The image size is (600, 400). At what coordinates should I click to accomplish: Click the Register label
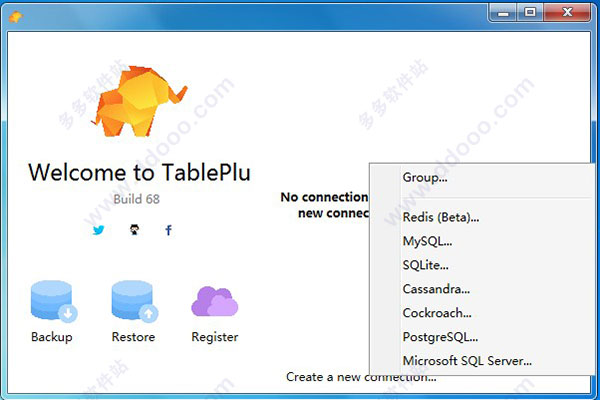215,337
